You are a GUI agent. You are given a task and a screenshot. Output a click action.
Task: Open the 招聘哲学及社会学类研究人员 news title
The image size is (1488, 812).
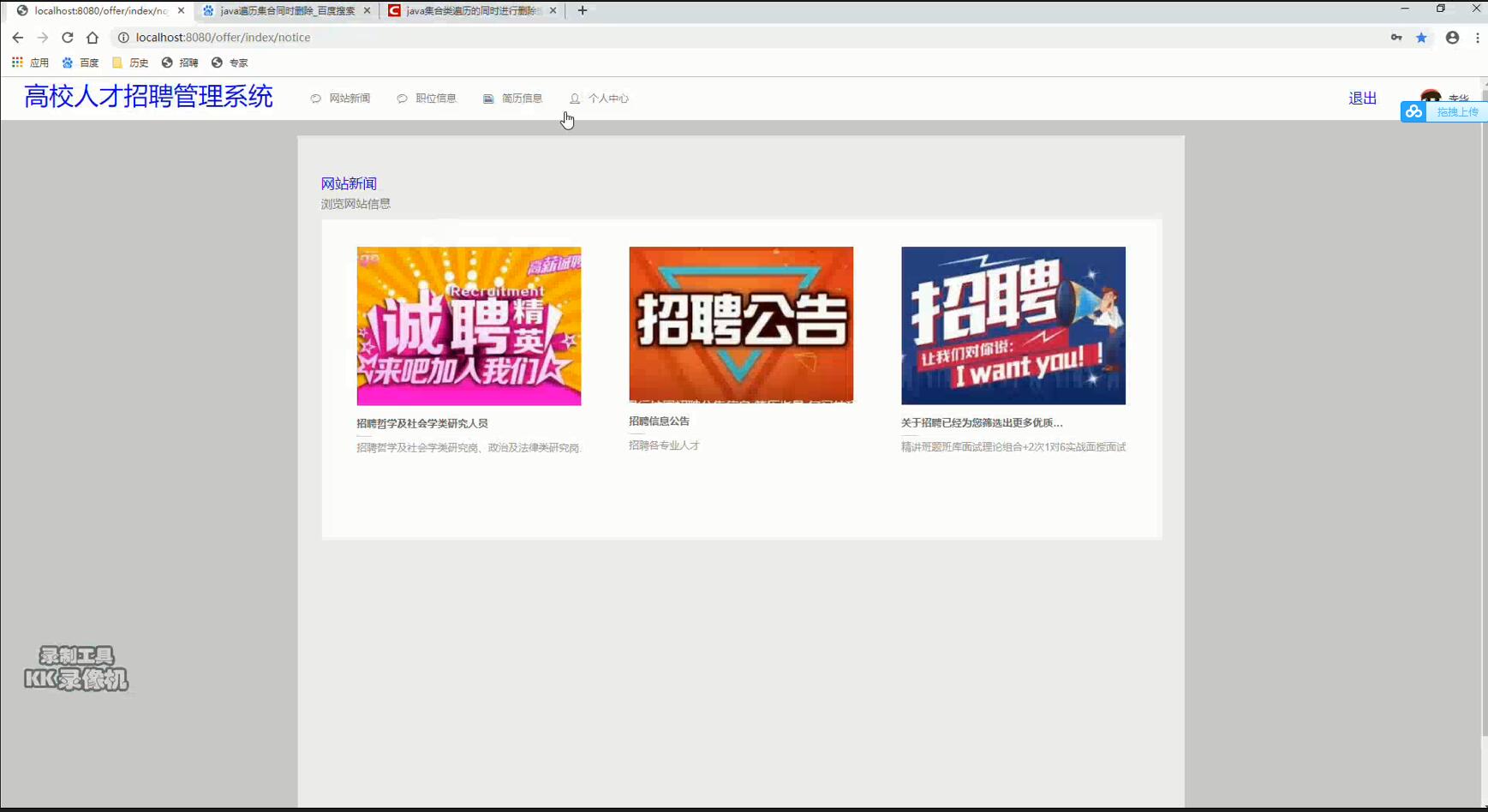coord(422,423)
